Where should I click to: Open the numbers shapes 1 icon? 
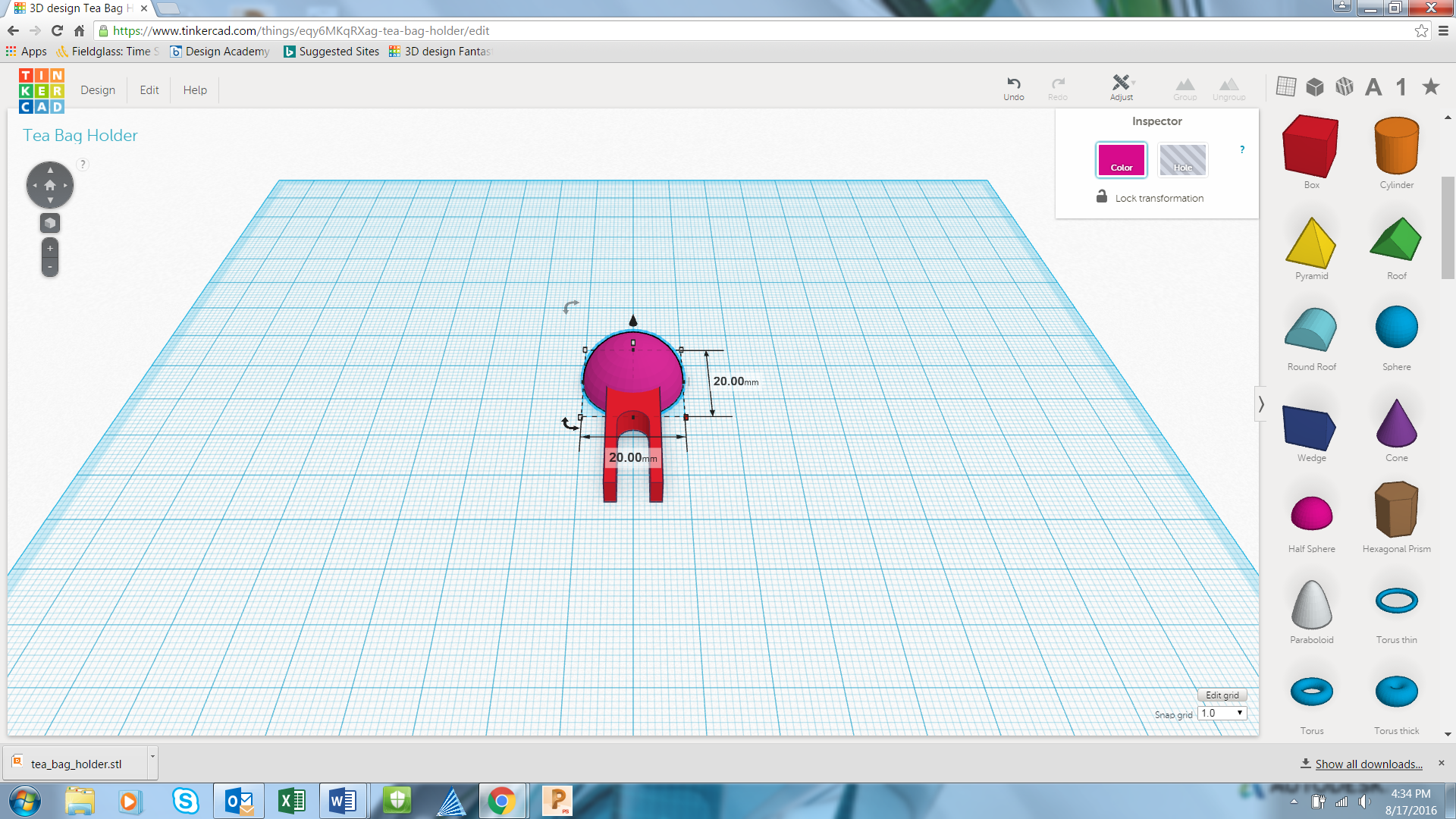[x=1401, y=86]
